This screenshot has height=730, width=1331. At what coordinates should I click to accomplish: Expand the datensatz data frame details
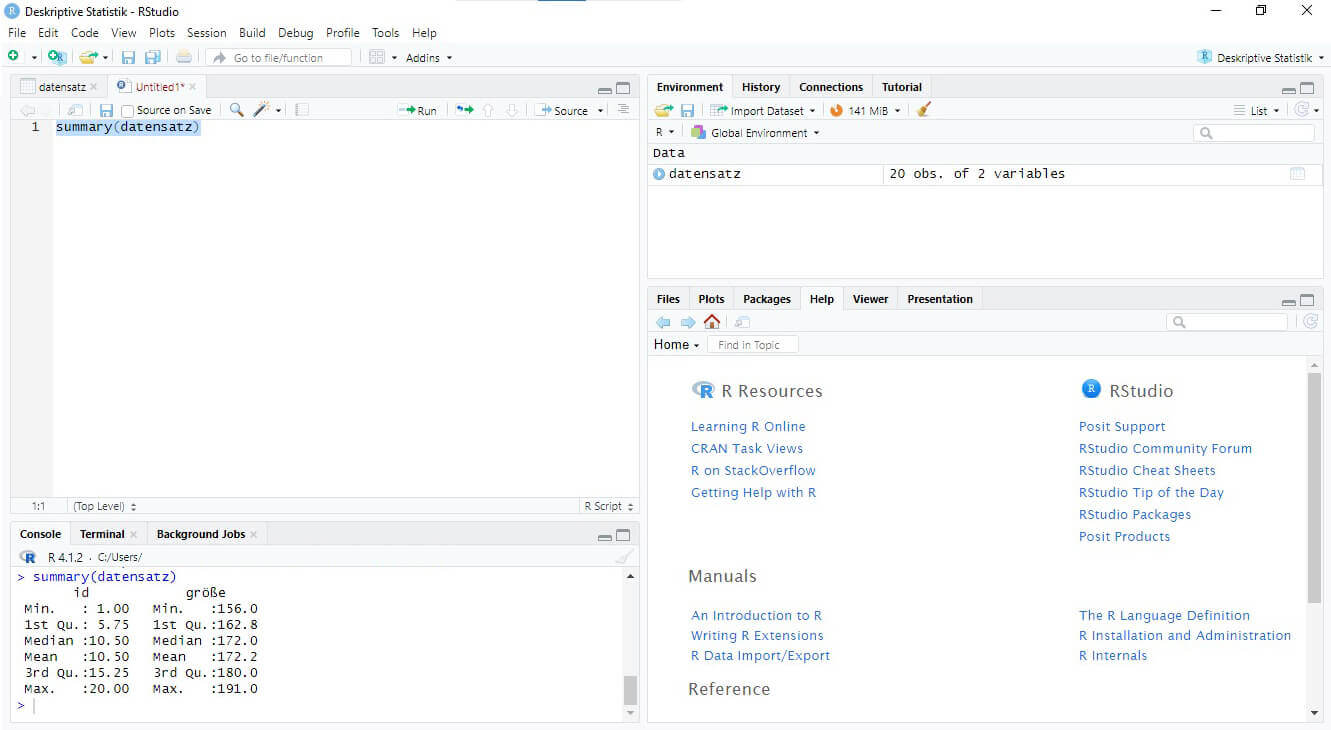click(659, 174)
